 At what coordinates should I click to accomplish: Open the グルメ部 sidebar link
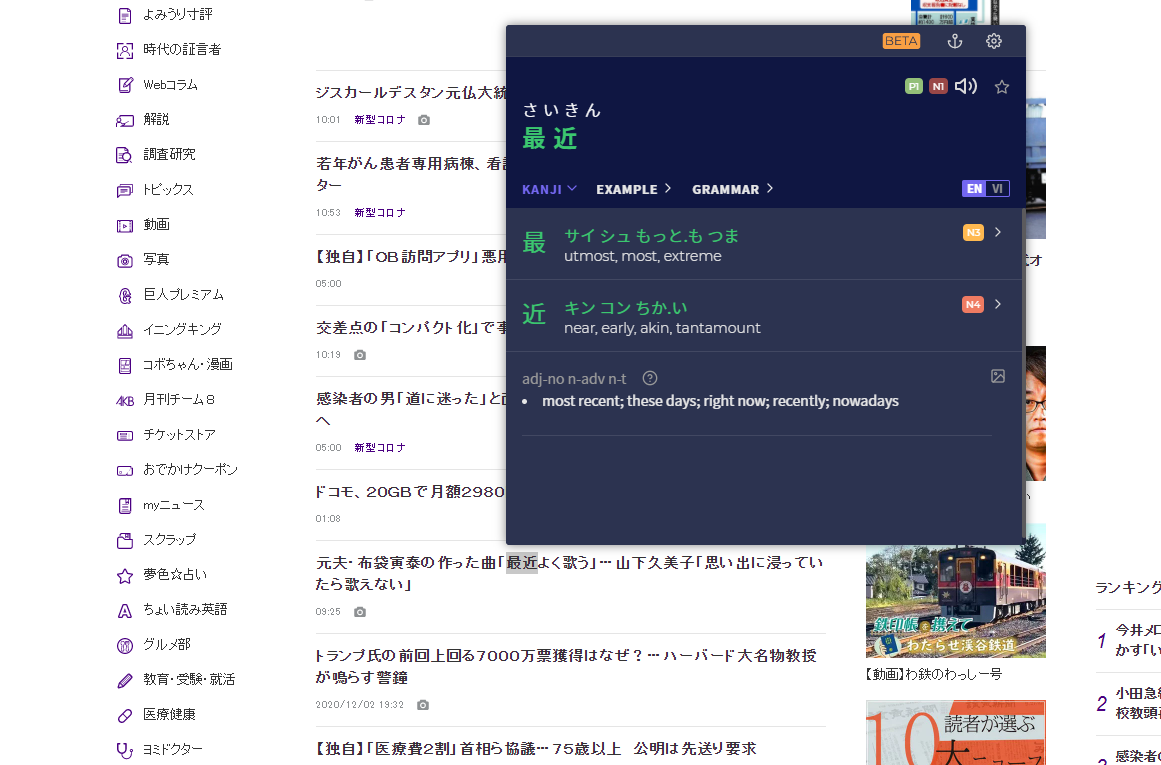[167, 644]
